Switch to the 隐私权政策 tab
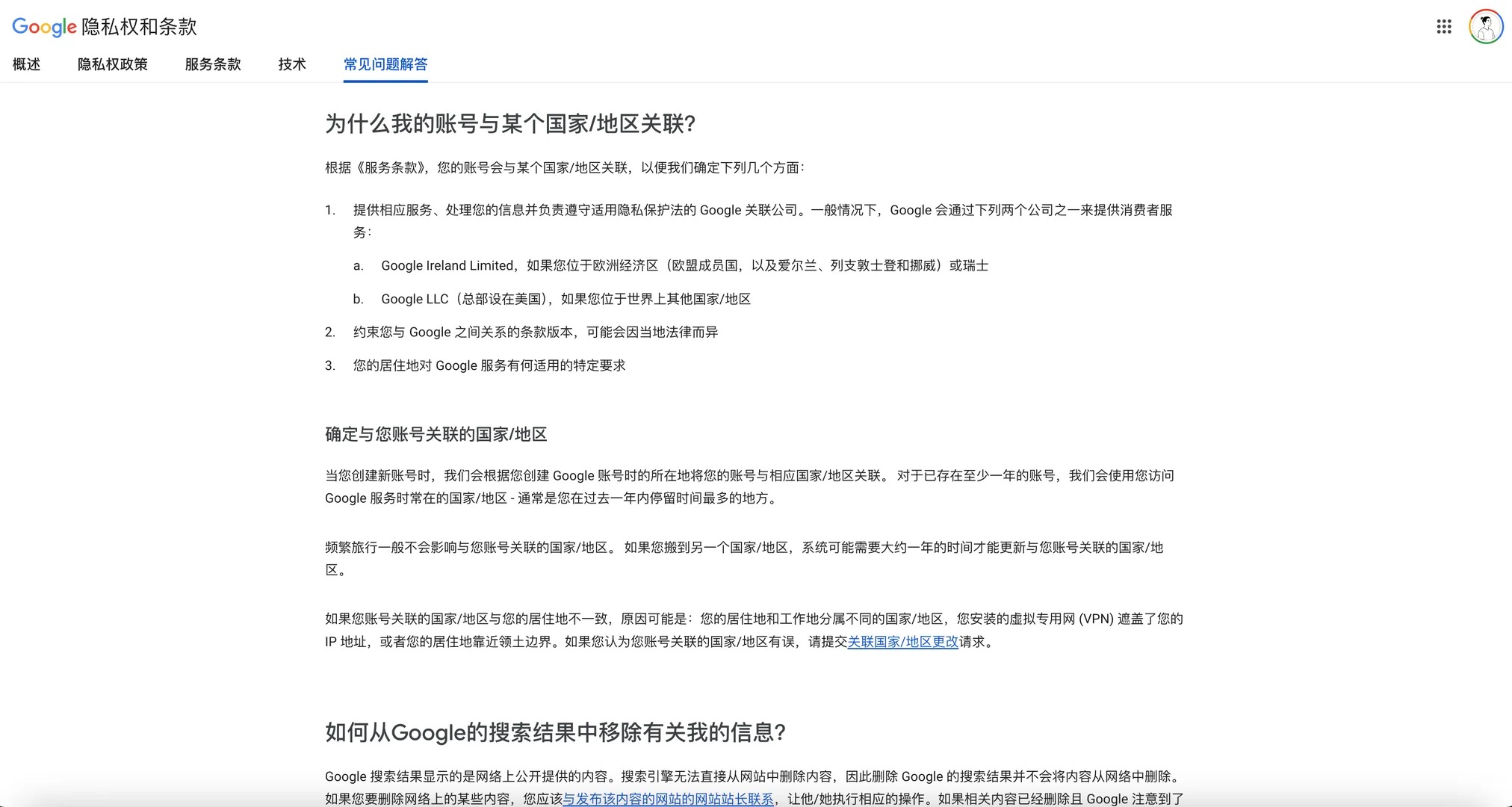The image size is (1512, 807). pos(113,64)
